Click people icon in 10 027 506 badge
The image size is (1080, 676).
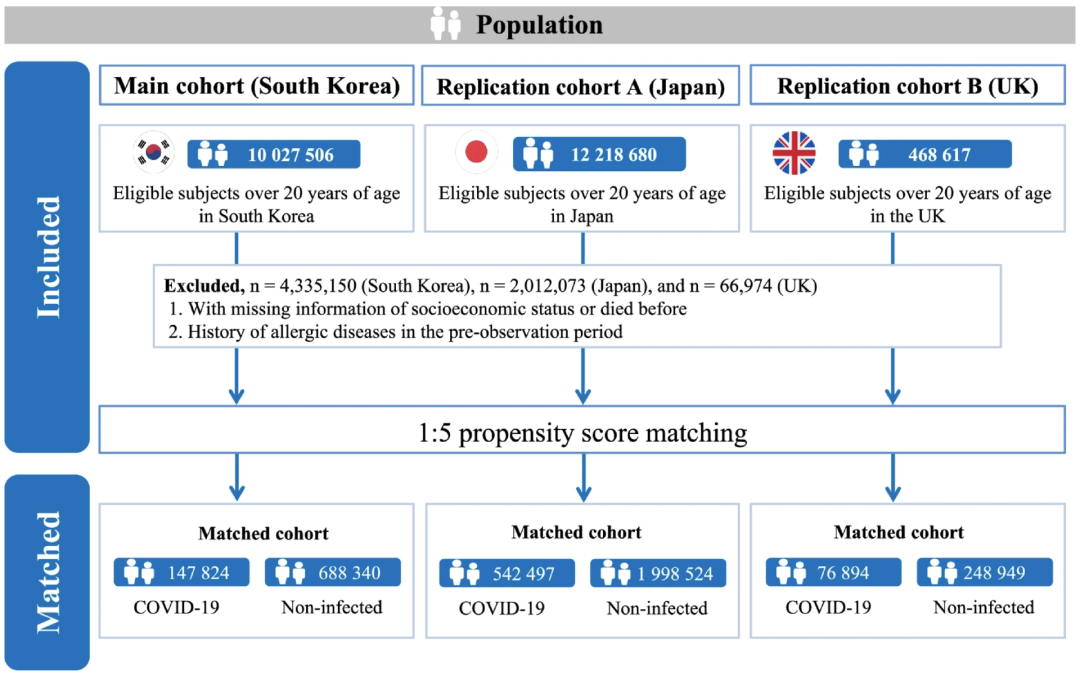tap(213, 154)
